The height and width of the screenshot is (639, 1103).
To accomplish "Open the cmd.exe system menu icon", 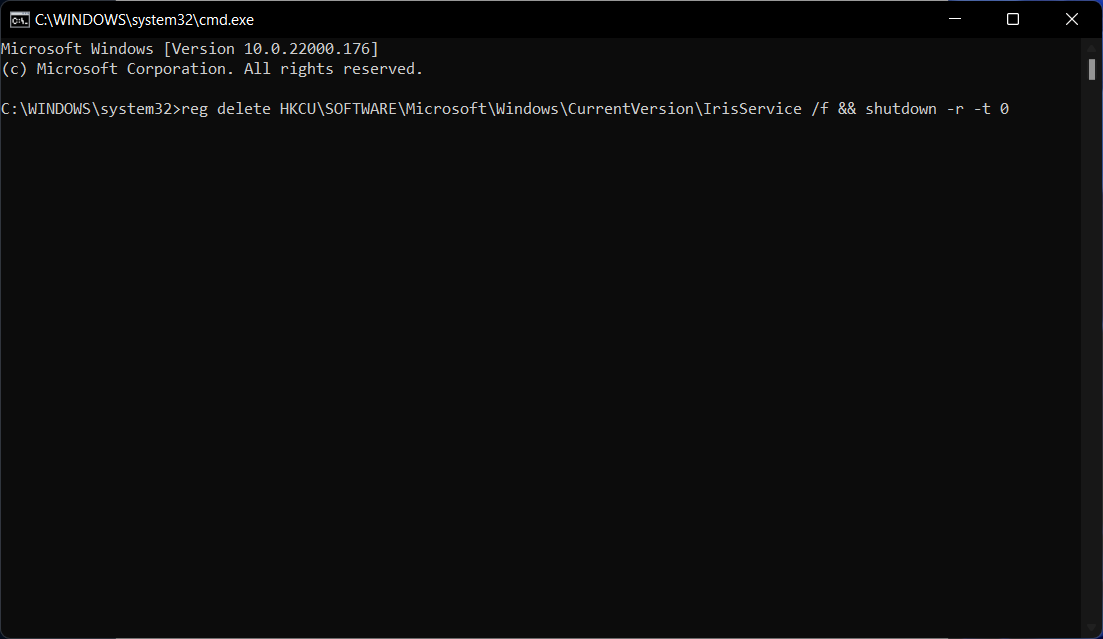I will (x=20, y=20).
